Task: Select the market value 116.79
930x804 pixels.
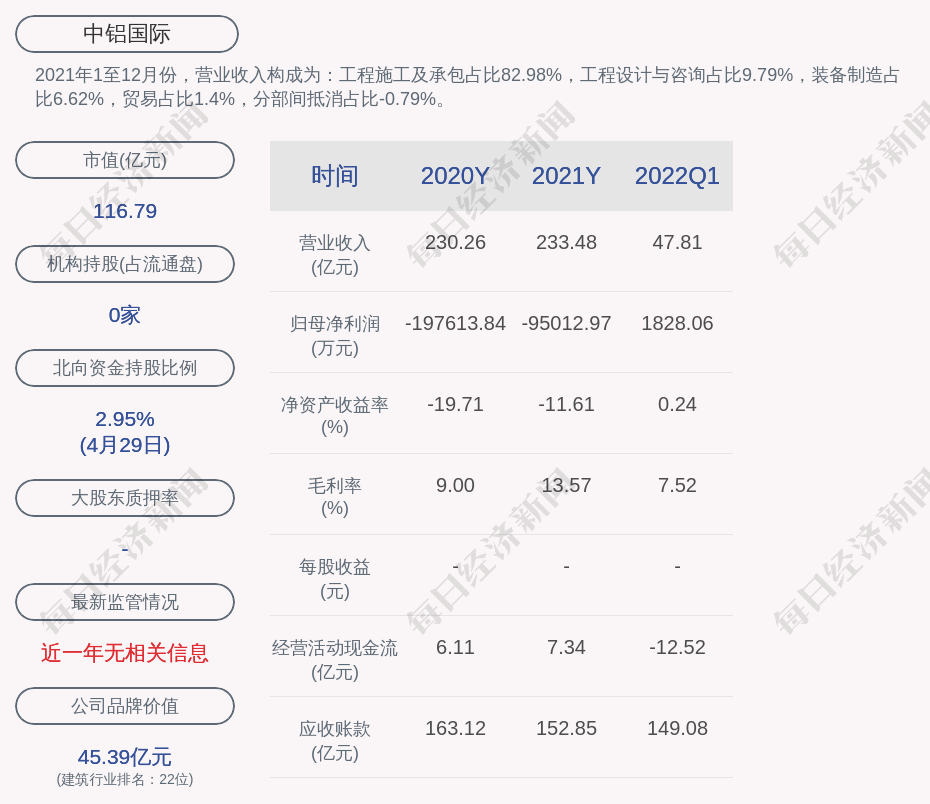Action: (125, 211)
